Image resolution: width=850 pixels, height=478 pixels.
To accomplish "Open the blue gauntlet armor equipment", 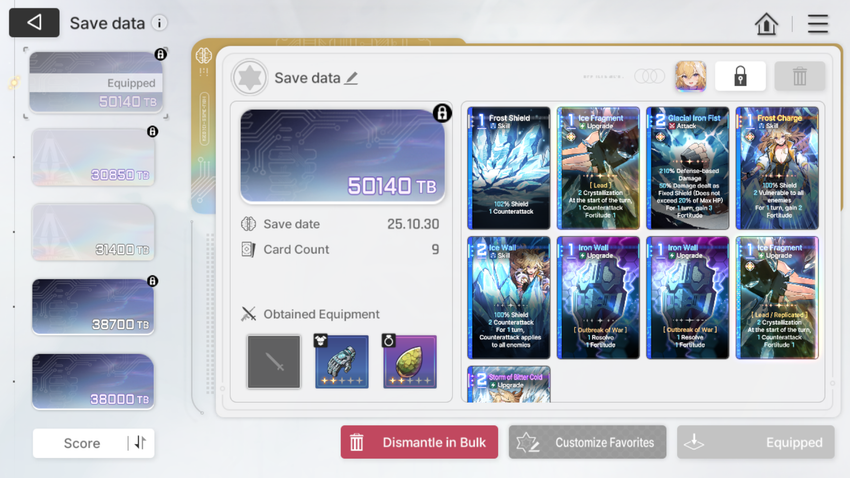I will pos(342,361).
